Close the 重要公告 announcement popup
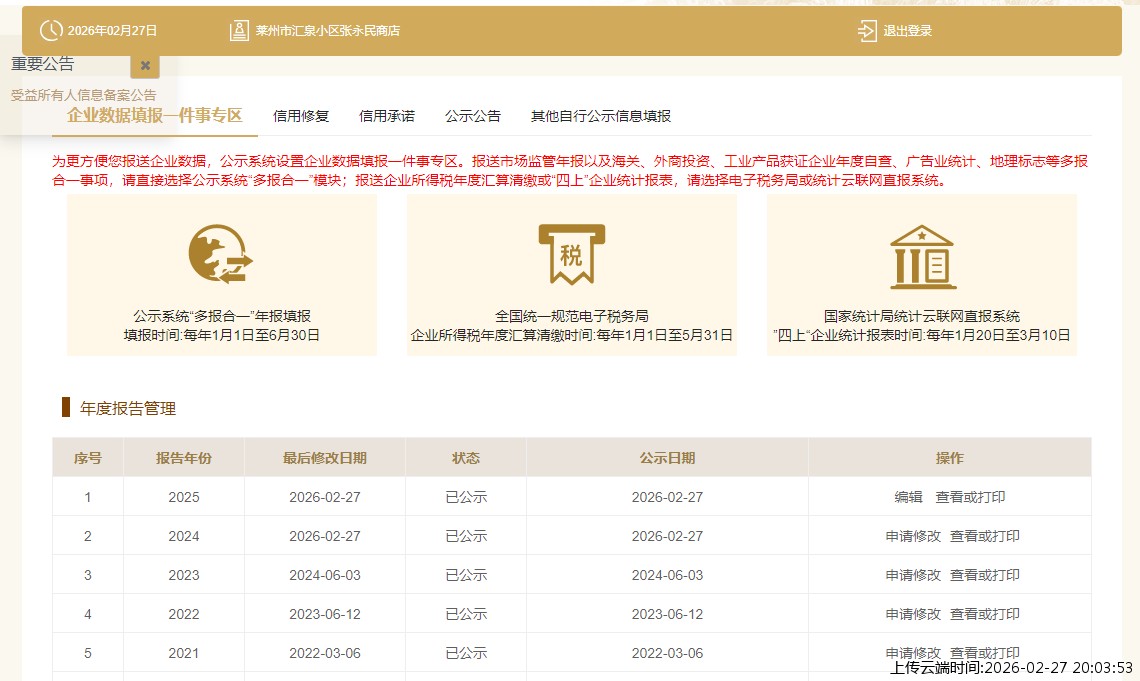This screenshot has width=1140, height=681. tap(145, 65)
